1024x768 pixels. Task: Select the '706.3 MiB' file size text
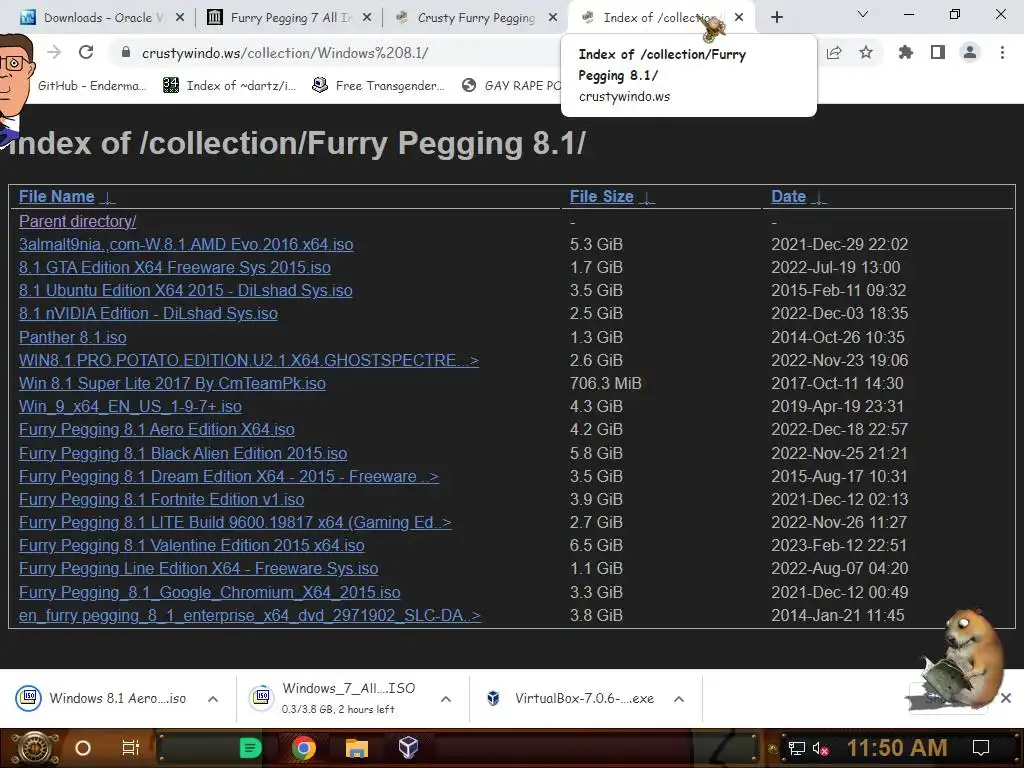(x=605, y=383)
